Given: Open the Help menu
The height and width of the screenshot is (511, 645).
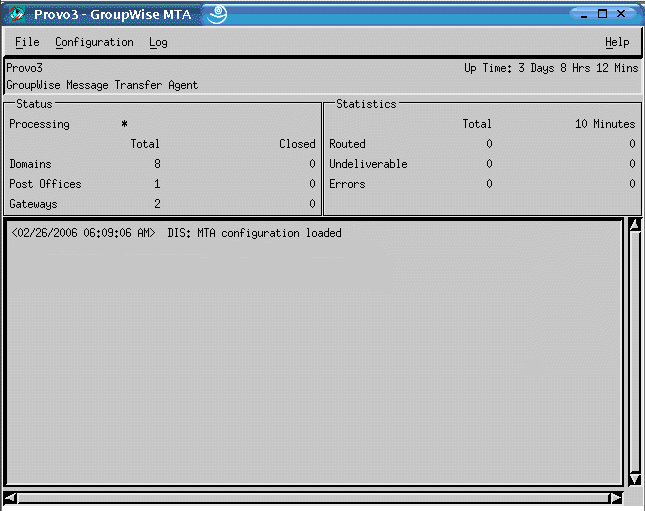Looking at the screenshot, I should coord(617,42).
